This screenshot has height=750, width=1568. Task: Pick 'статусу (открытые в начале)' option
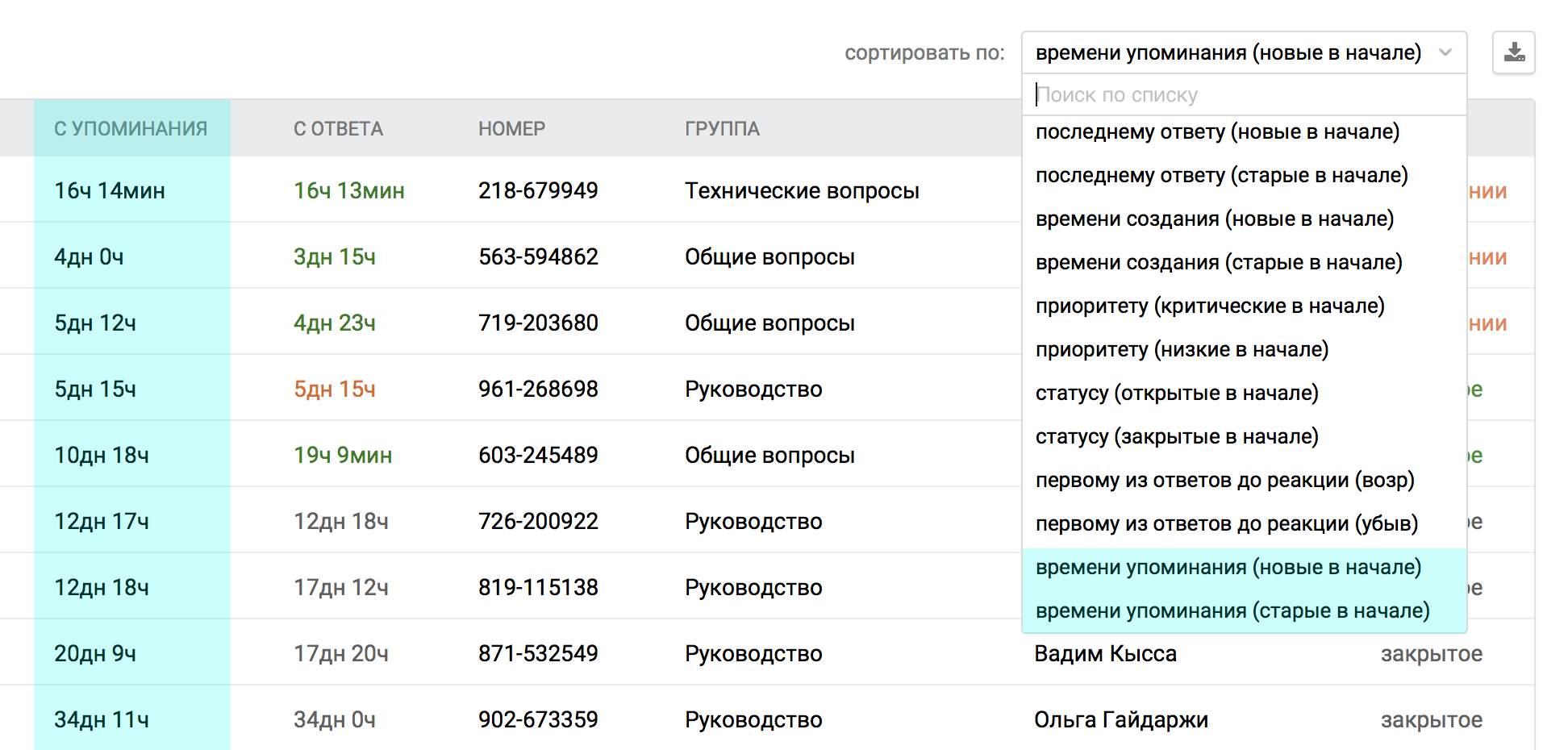(x=1177, y=393)
